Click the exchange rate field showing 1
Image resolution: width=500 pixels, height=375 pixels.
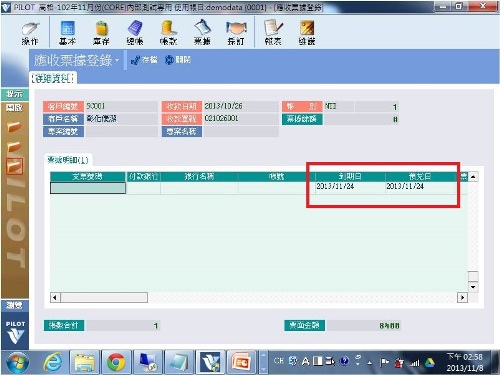377,107
